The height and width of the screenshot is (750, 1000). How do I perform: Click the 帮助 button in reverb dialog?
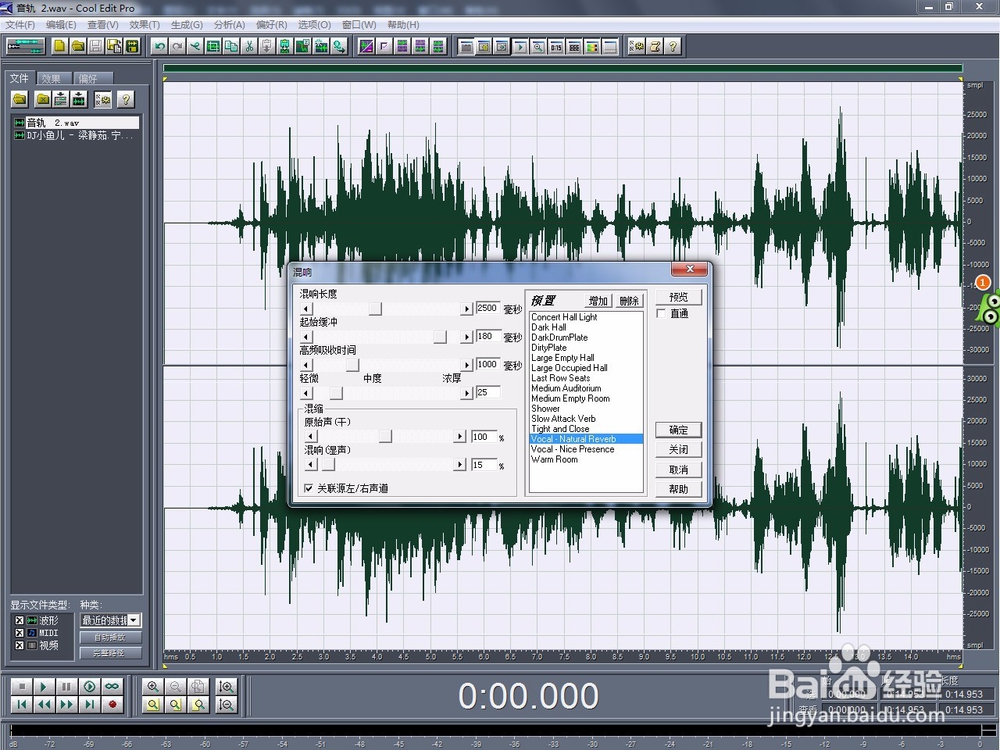tap(679, 489)
